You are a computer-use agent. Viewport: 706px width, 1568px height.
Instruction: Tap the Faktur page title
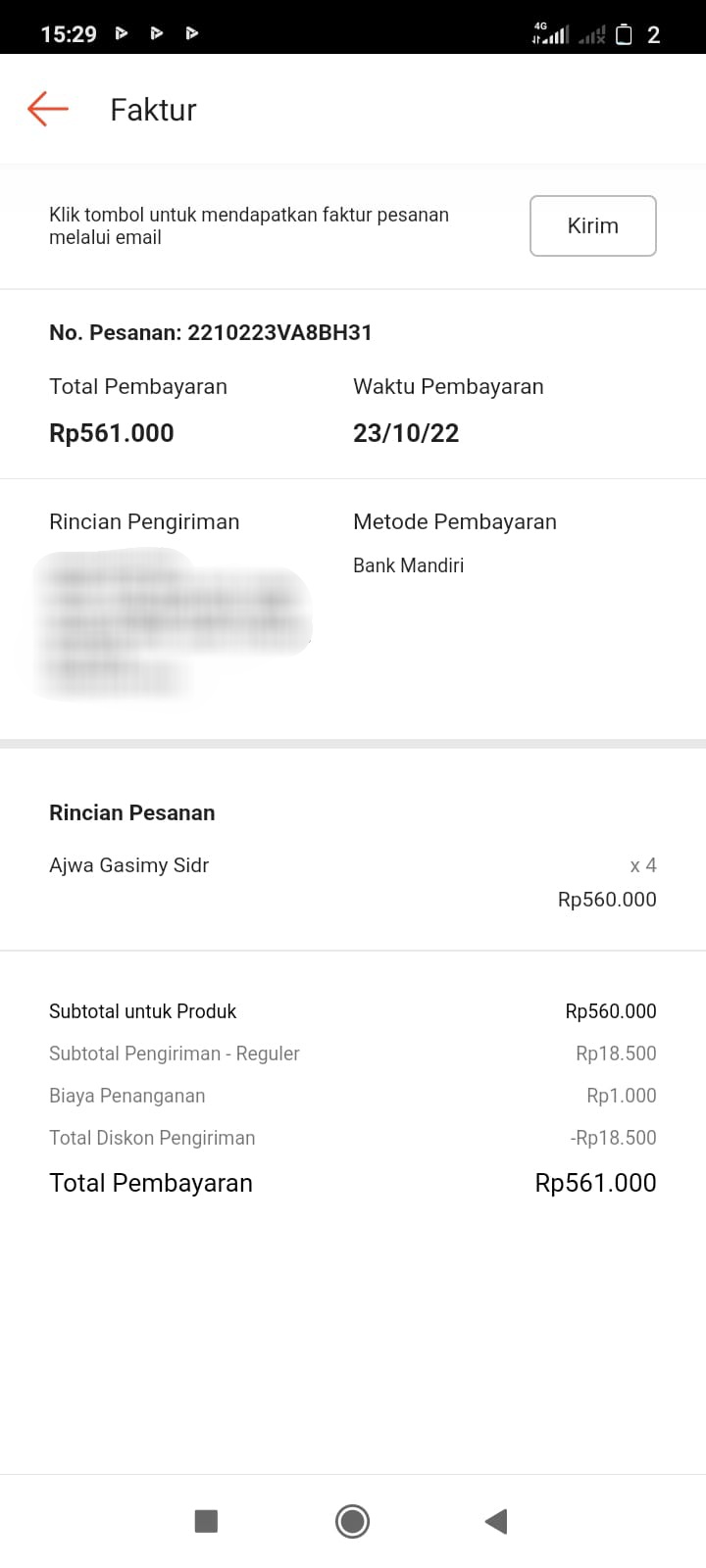point(153,110)
